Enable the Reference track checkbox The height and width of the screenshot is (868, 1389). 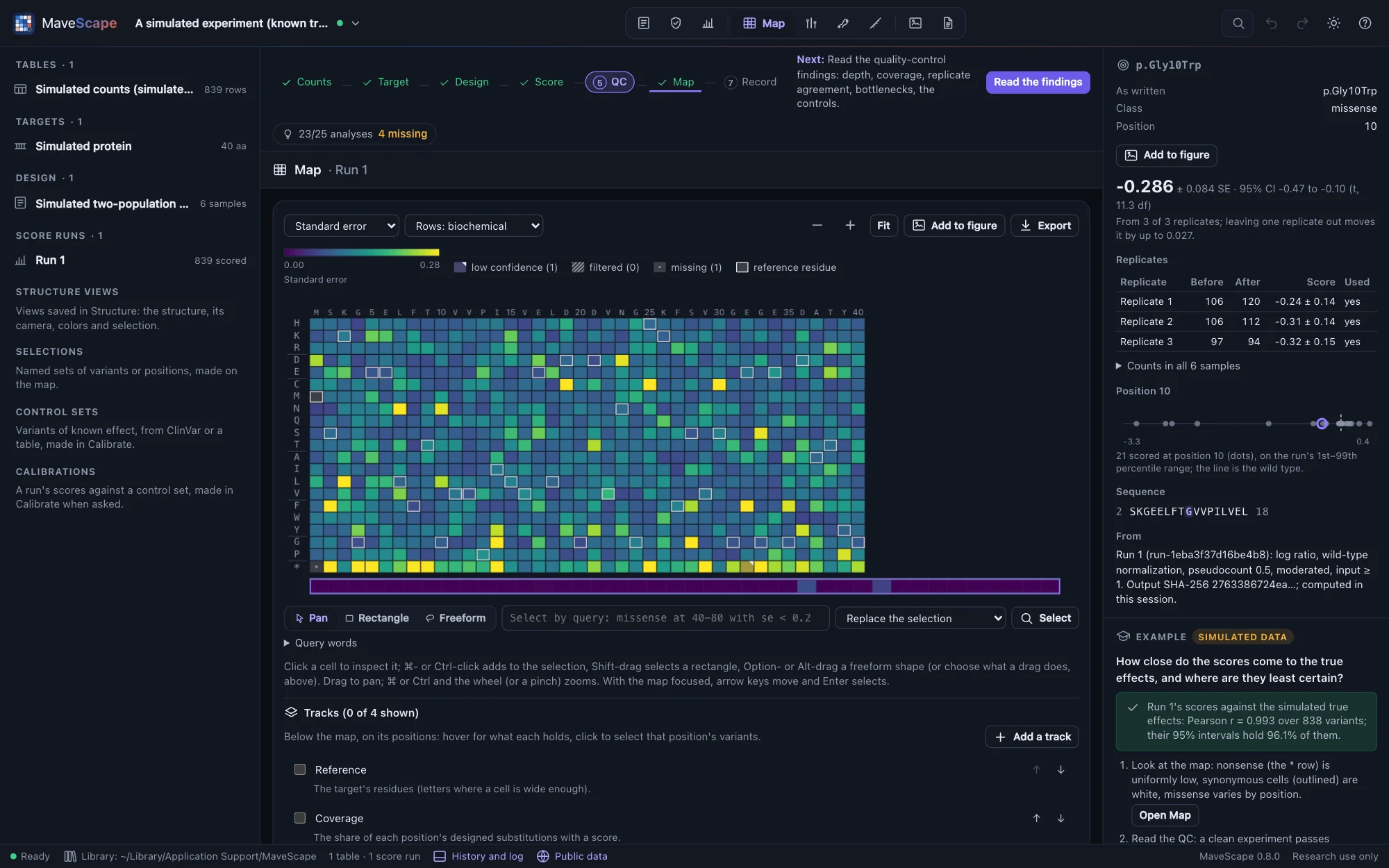tap(300, 769)
